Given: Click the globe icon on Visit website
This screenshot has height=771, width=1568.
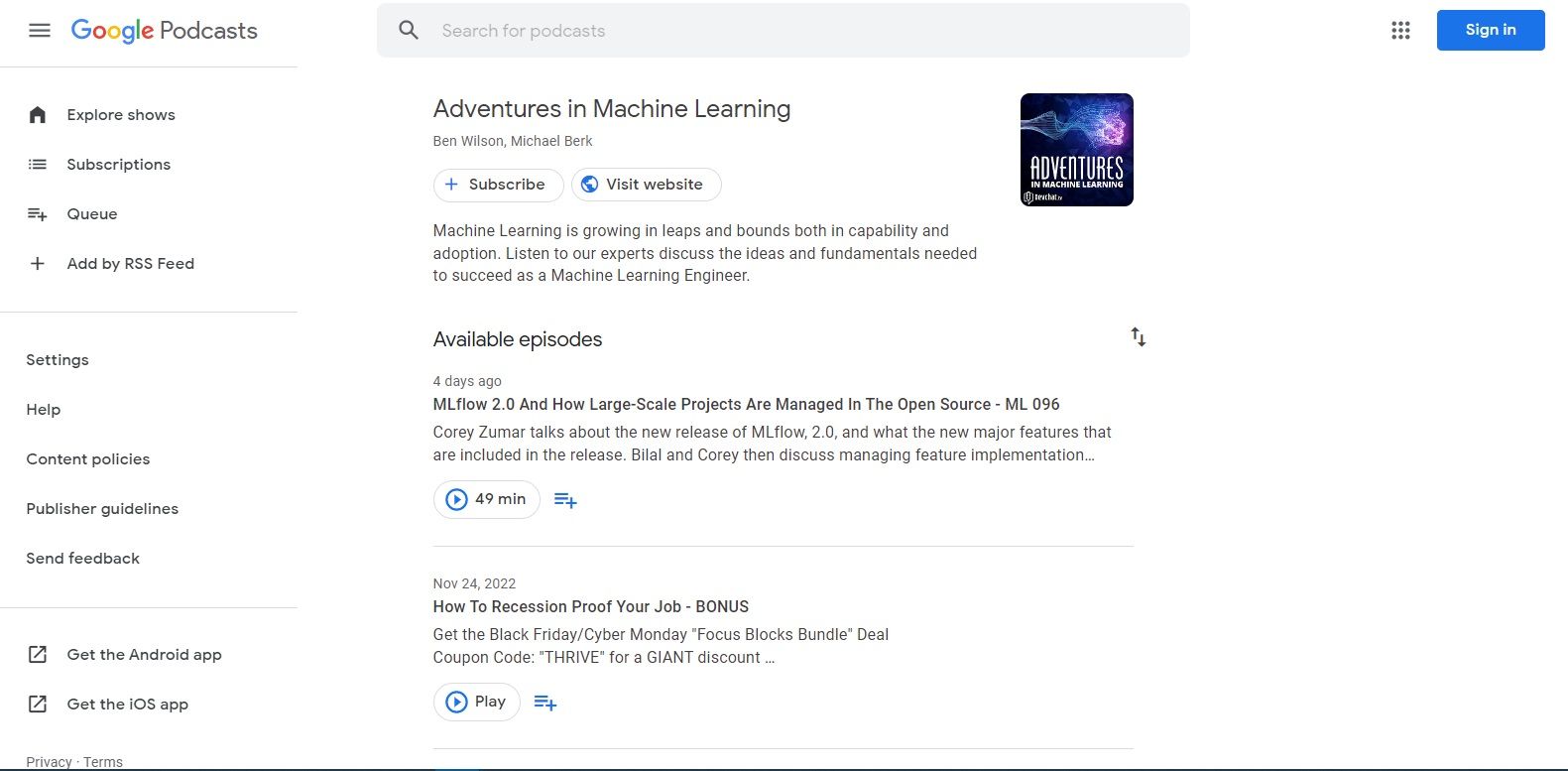Looking at the screenshot, I should pos(589,185).
